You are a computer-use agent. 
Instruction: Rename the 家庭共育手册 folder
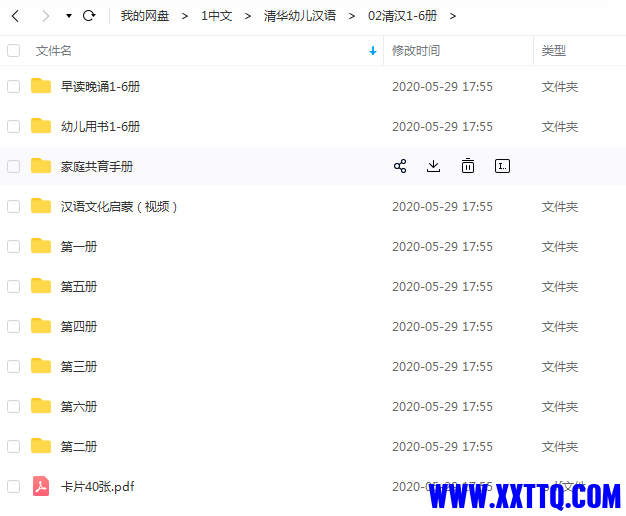click(502, 166)
